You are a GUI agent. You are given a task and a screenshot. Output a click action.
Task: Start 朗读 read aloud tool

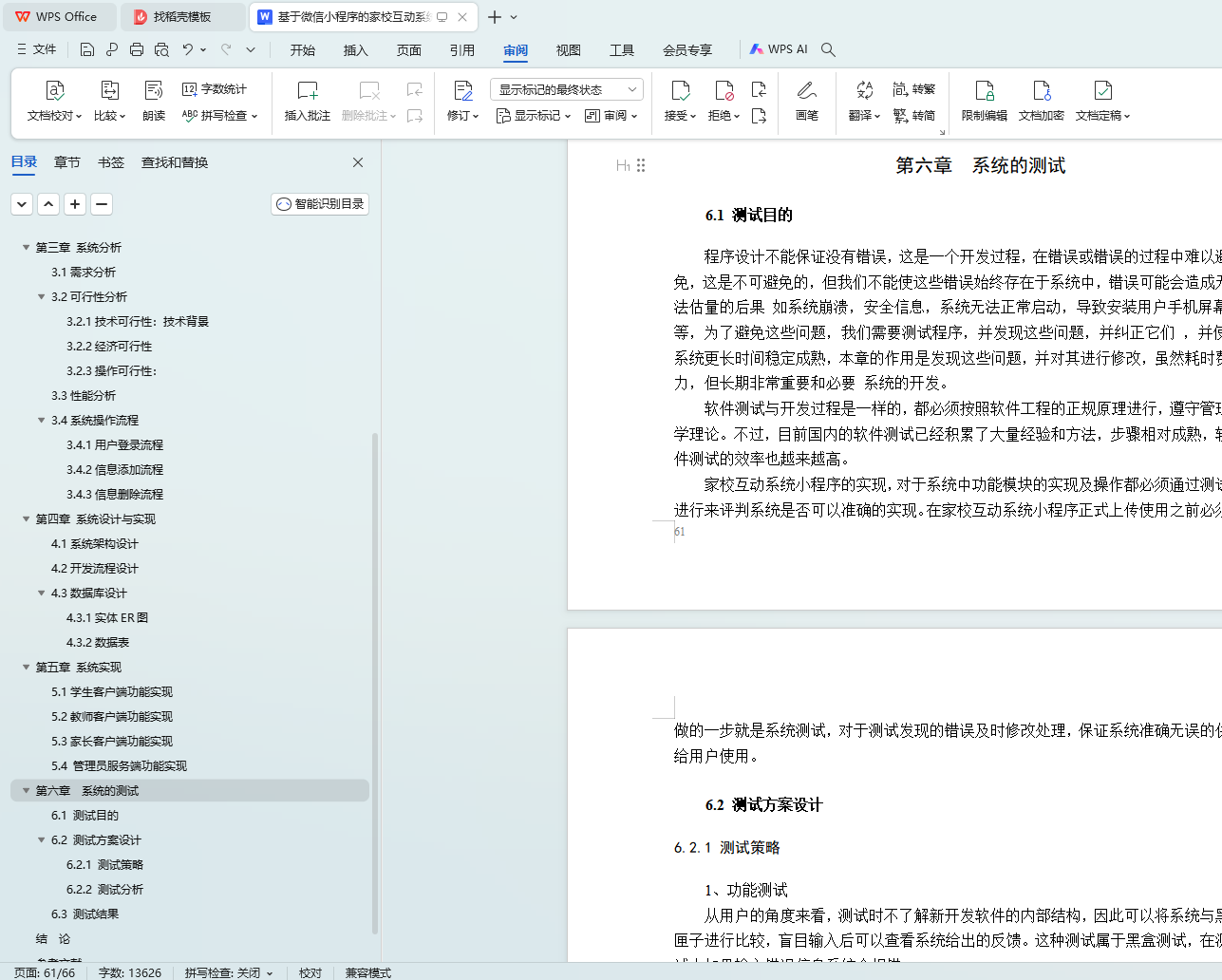tap(154, 101)
